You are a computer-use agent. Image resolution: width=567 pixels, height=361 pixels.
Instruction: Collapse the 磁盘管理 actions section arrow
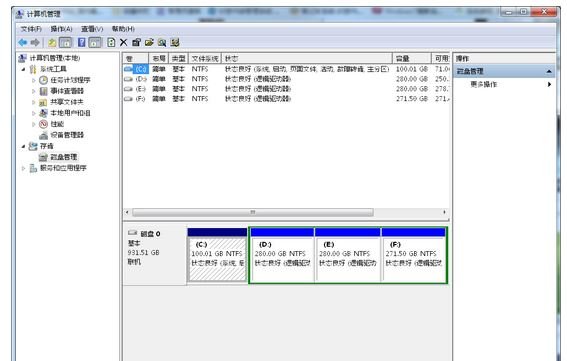(549, 71)
